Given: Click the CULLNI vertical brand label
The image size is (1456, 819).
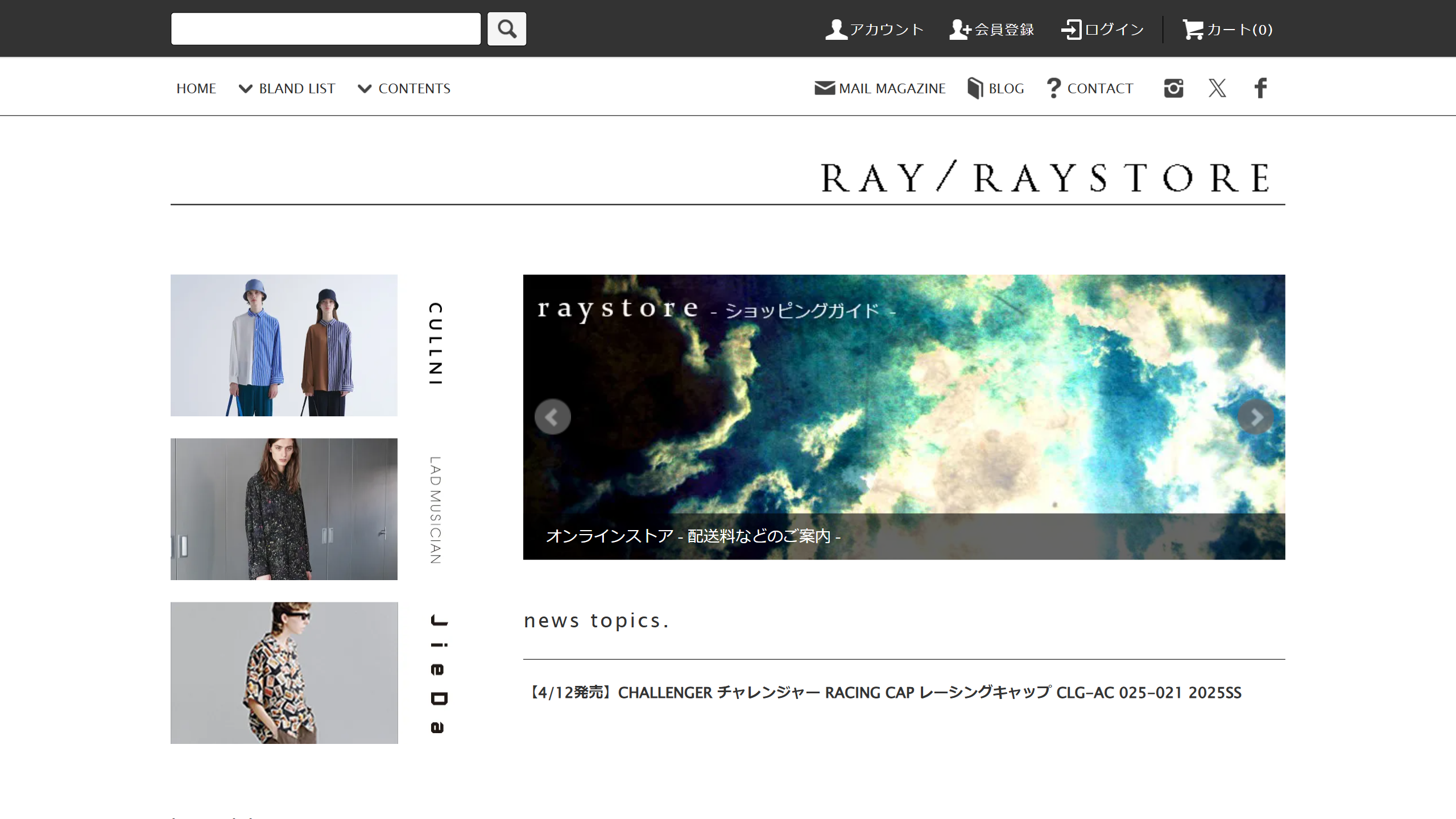Looking at the screenshot, I should tap(436, 344).
